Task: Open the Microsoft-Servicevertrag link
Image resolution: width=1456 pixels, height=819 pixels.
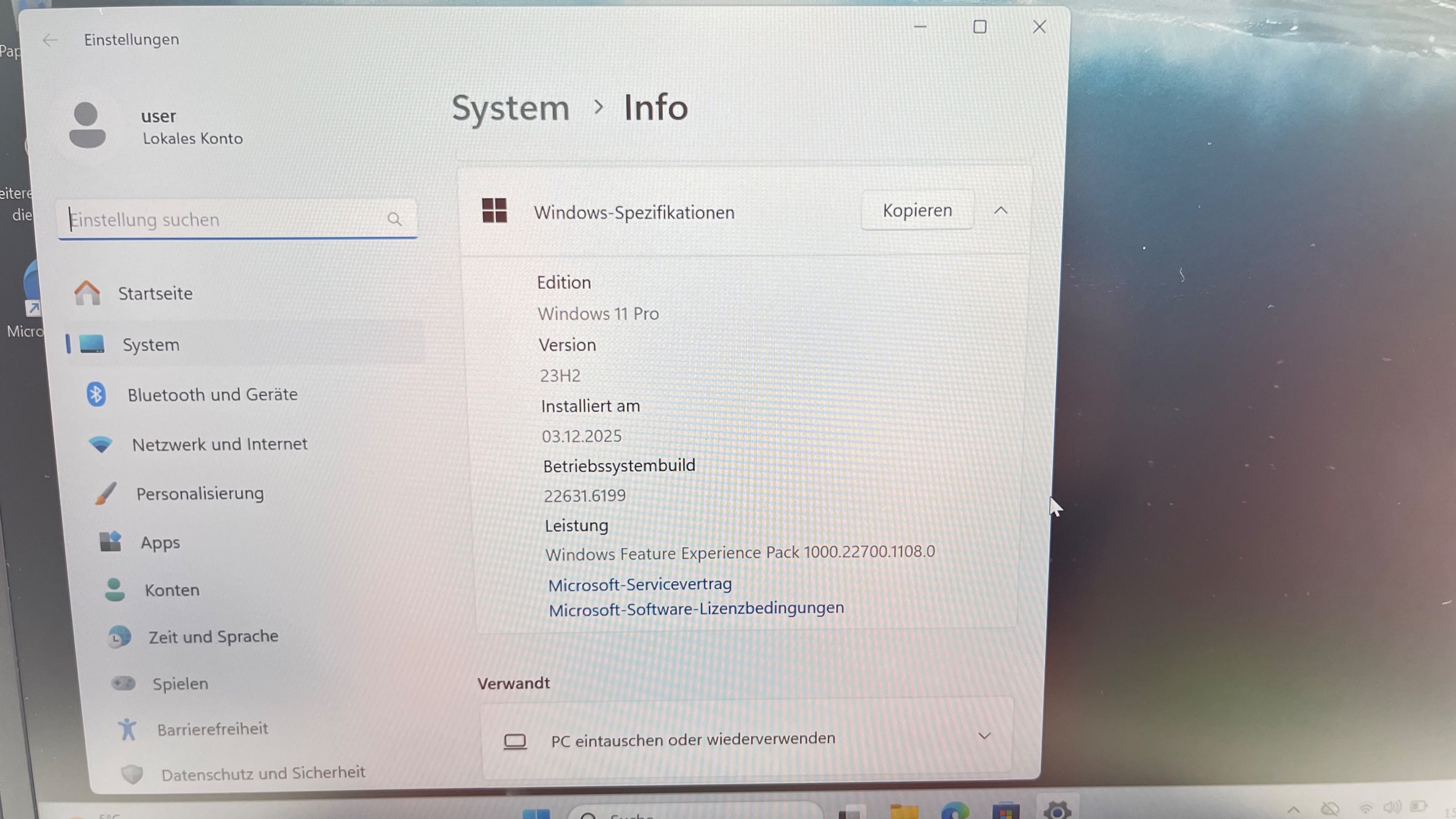Action: point(640,584)
